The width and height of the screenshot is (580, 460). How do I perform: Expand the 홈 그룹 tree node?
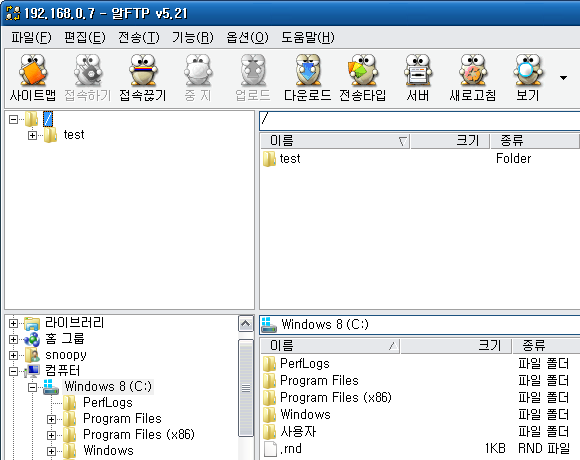13,339
